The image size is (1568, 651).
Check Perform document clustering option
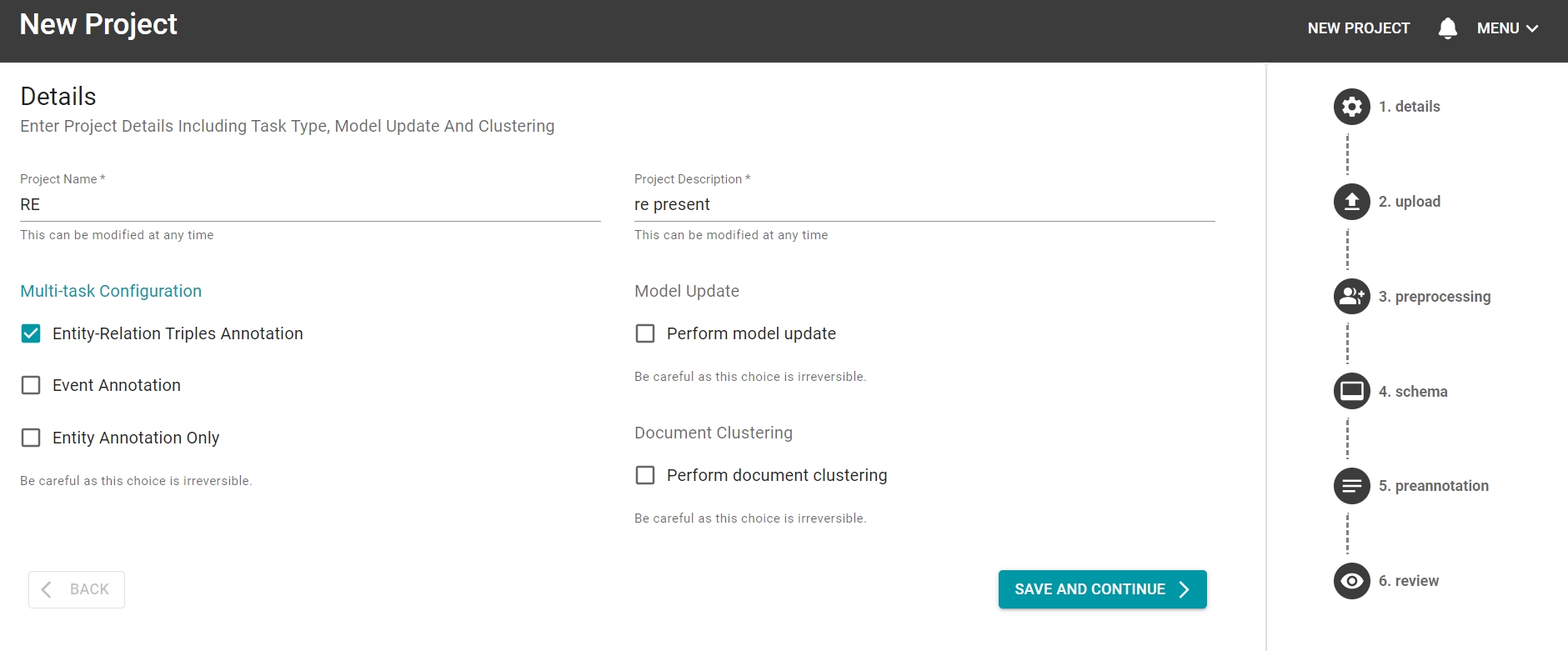tap(645, 475)
